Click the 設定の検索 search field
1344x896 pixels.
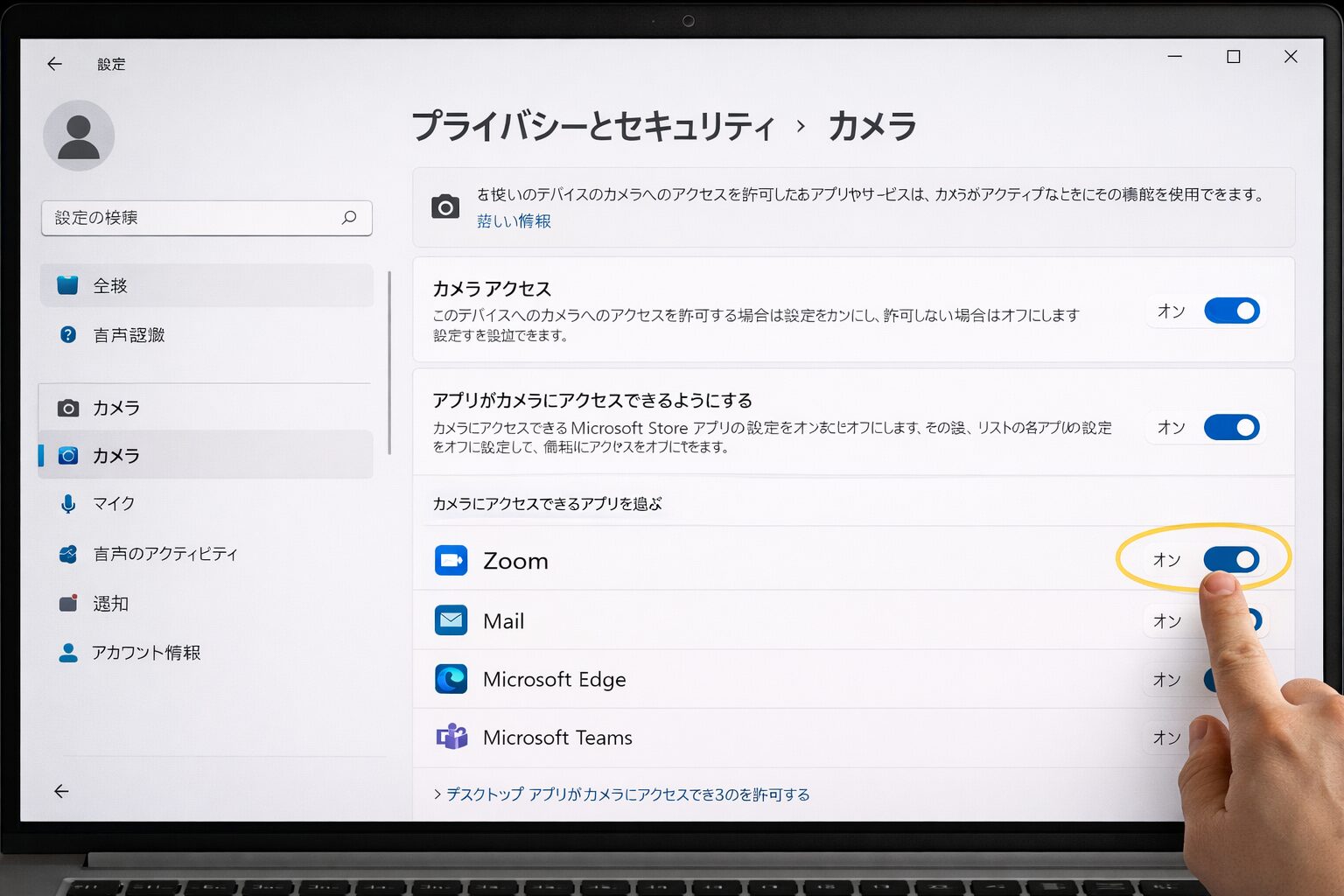192,218
